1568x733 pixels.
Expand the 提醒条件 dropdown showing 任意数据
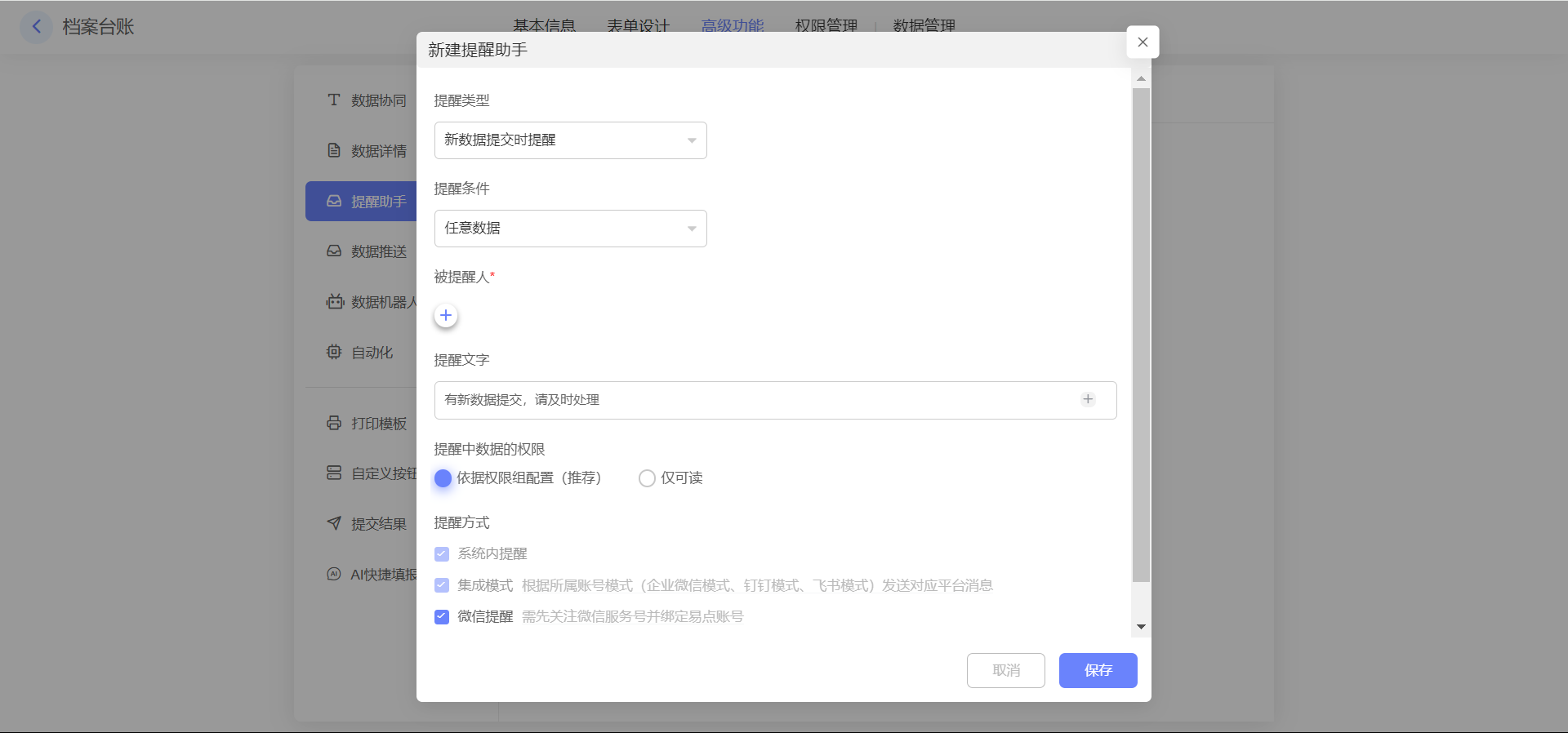pos(570,229)
